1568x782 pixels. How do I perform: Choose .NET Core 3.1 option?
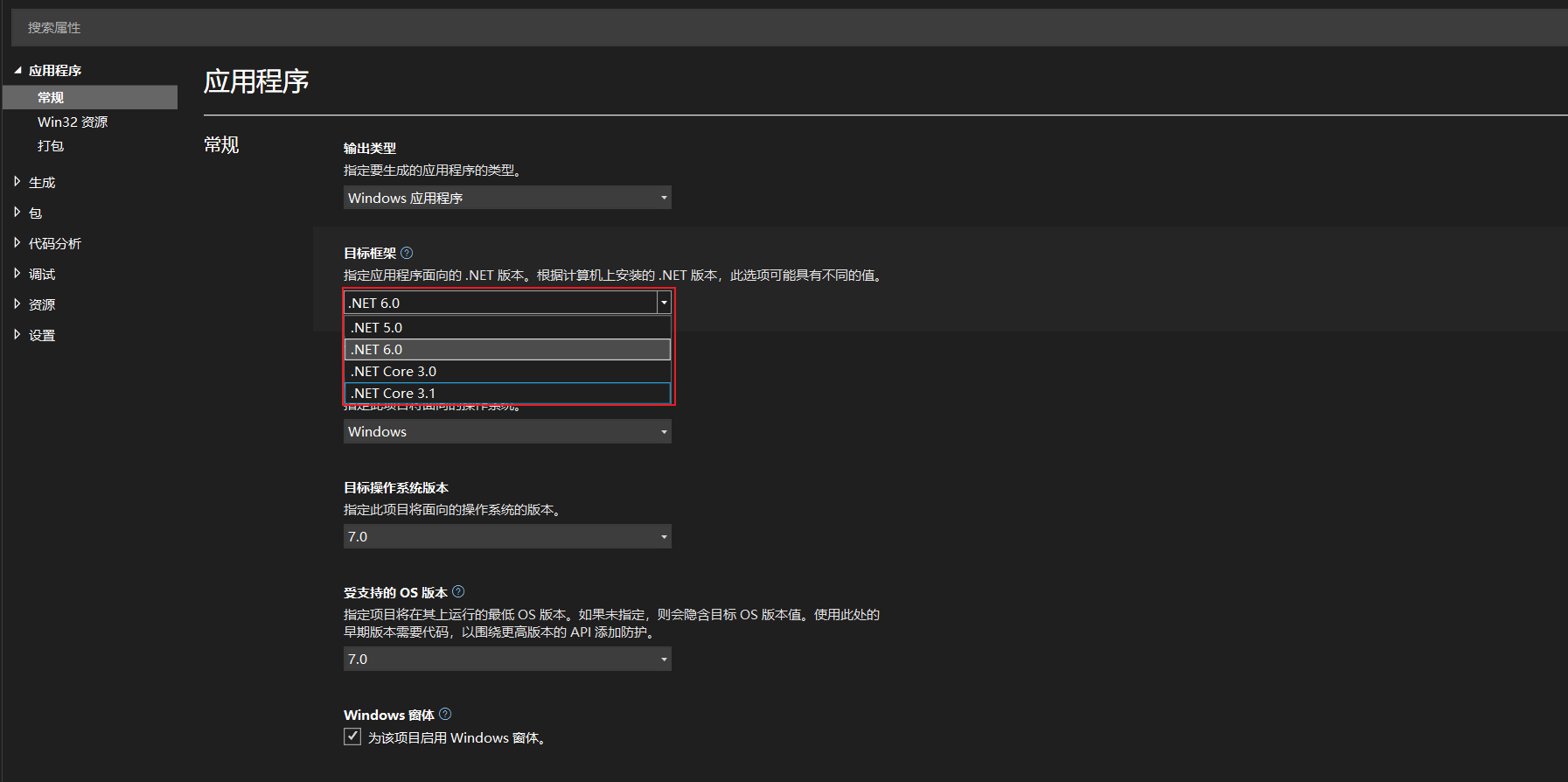507,393
